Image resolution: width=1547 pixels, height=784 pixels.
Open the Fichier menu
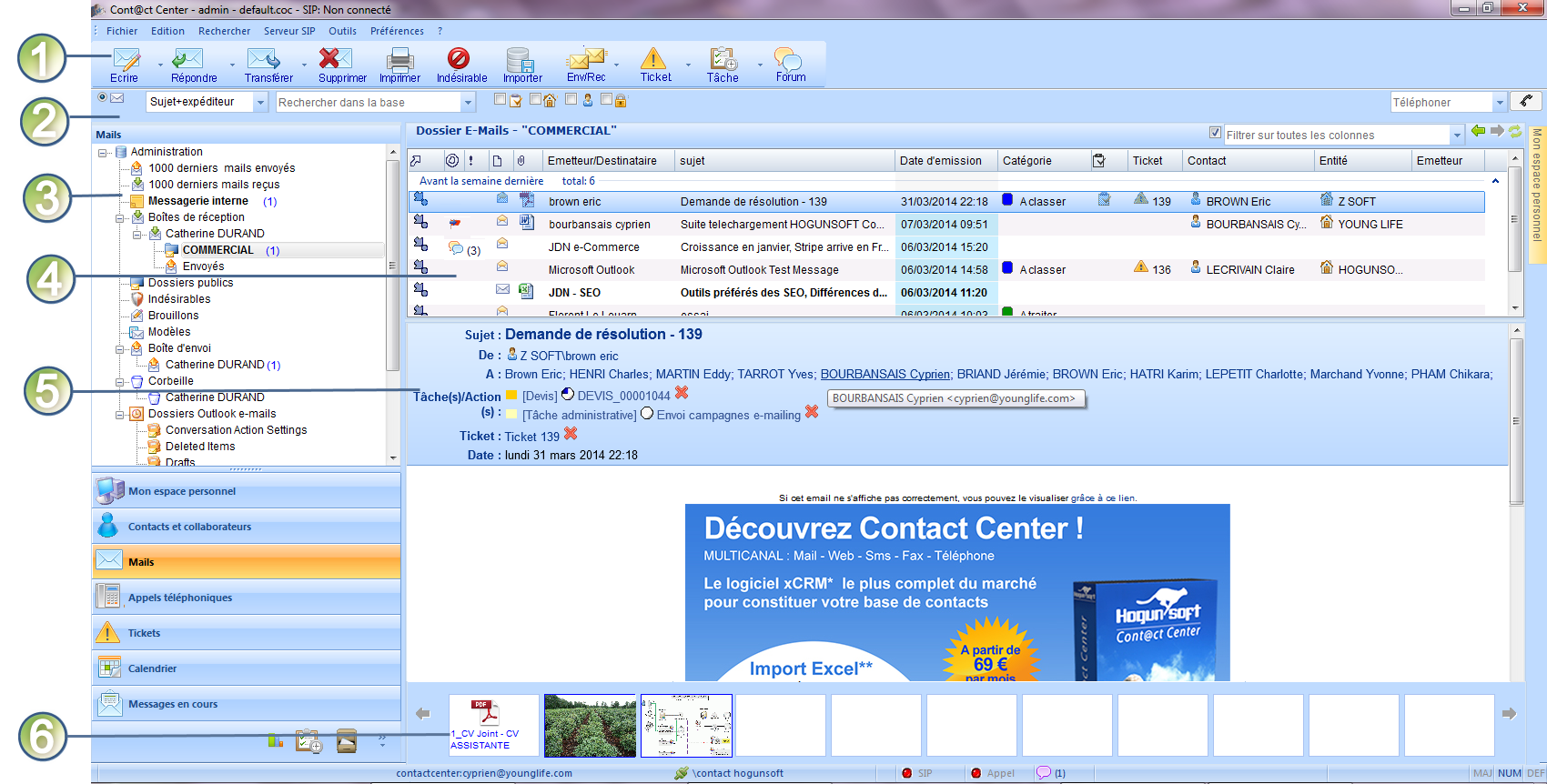click(x=122, y=31)
